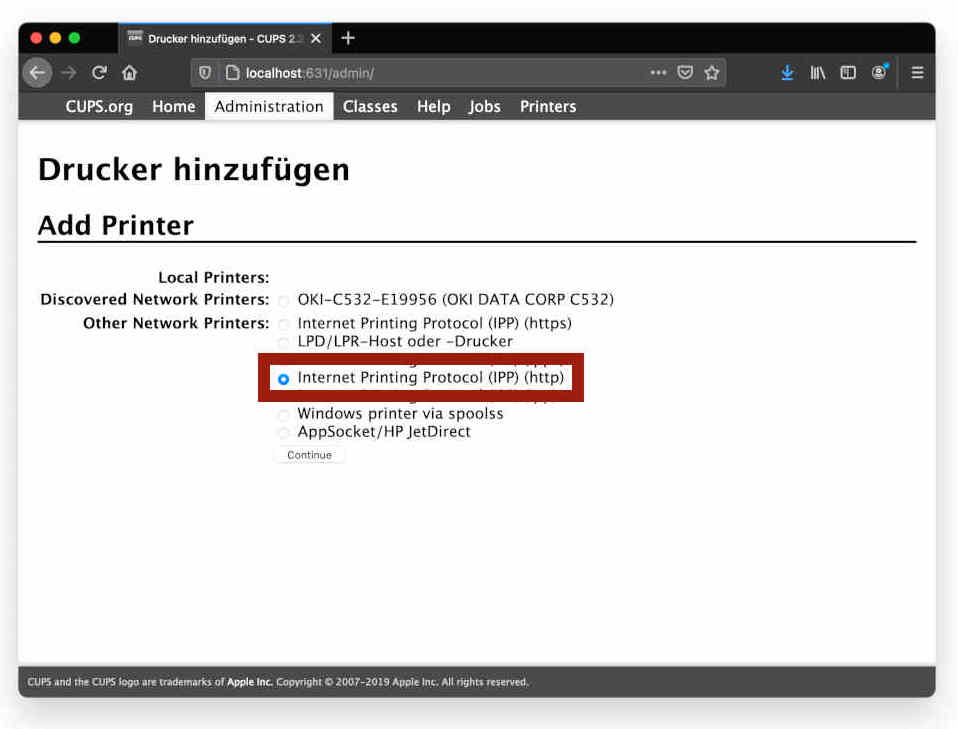
Task: Select the OKI-C532-E19956 discovered printer
Action: pos(284,301)
